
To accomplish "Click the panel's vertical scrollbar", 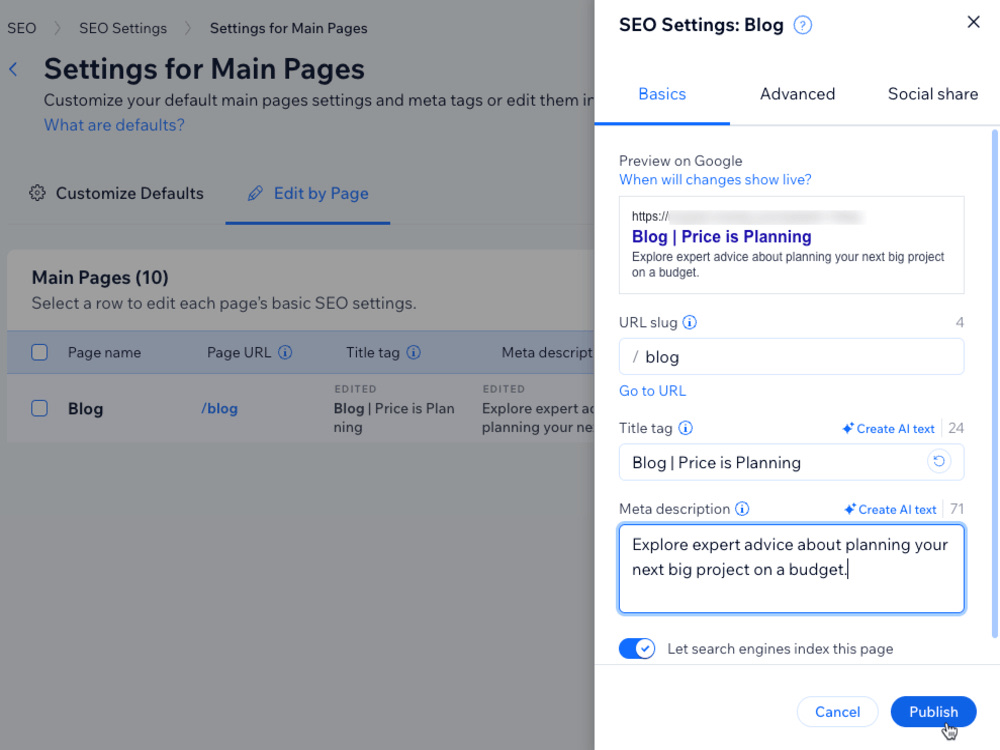I will pyautogui.click(x=994, y=383).
